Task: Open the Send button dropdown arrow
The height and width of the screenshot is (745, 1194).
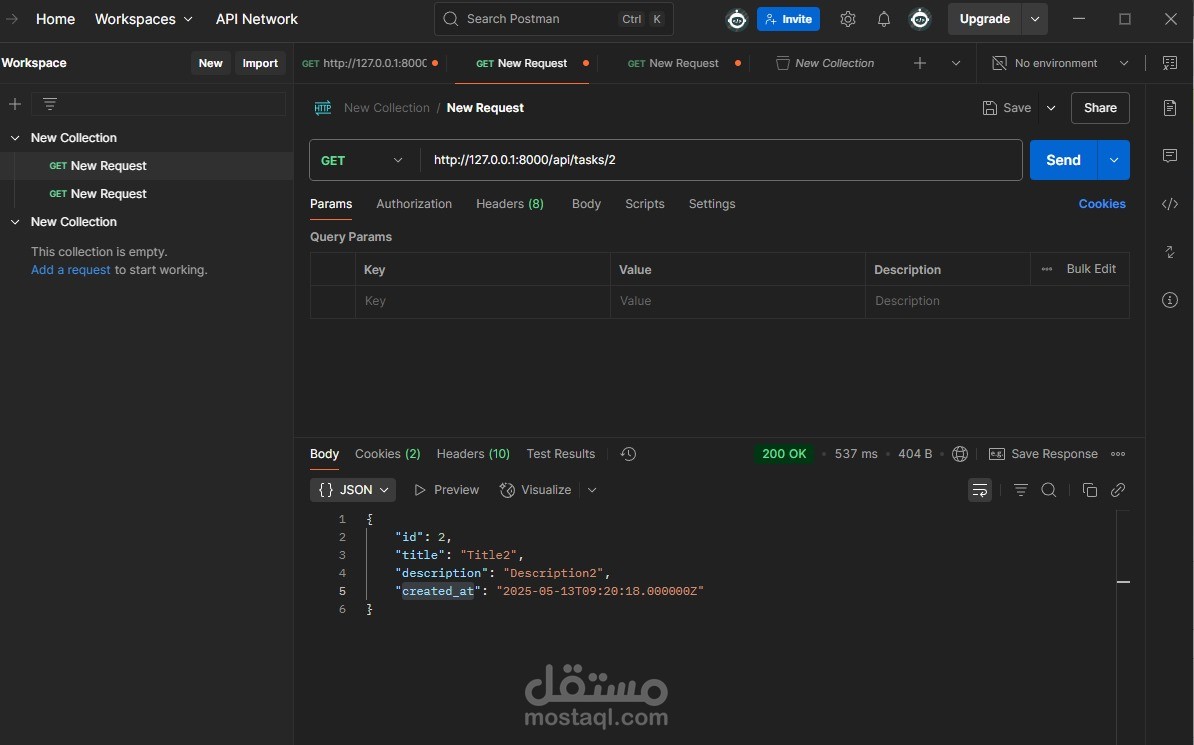Action: (x=1113, y=160)
